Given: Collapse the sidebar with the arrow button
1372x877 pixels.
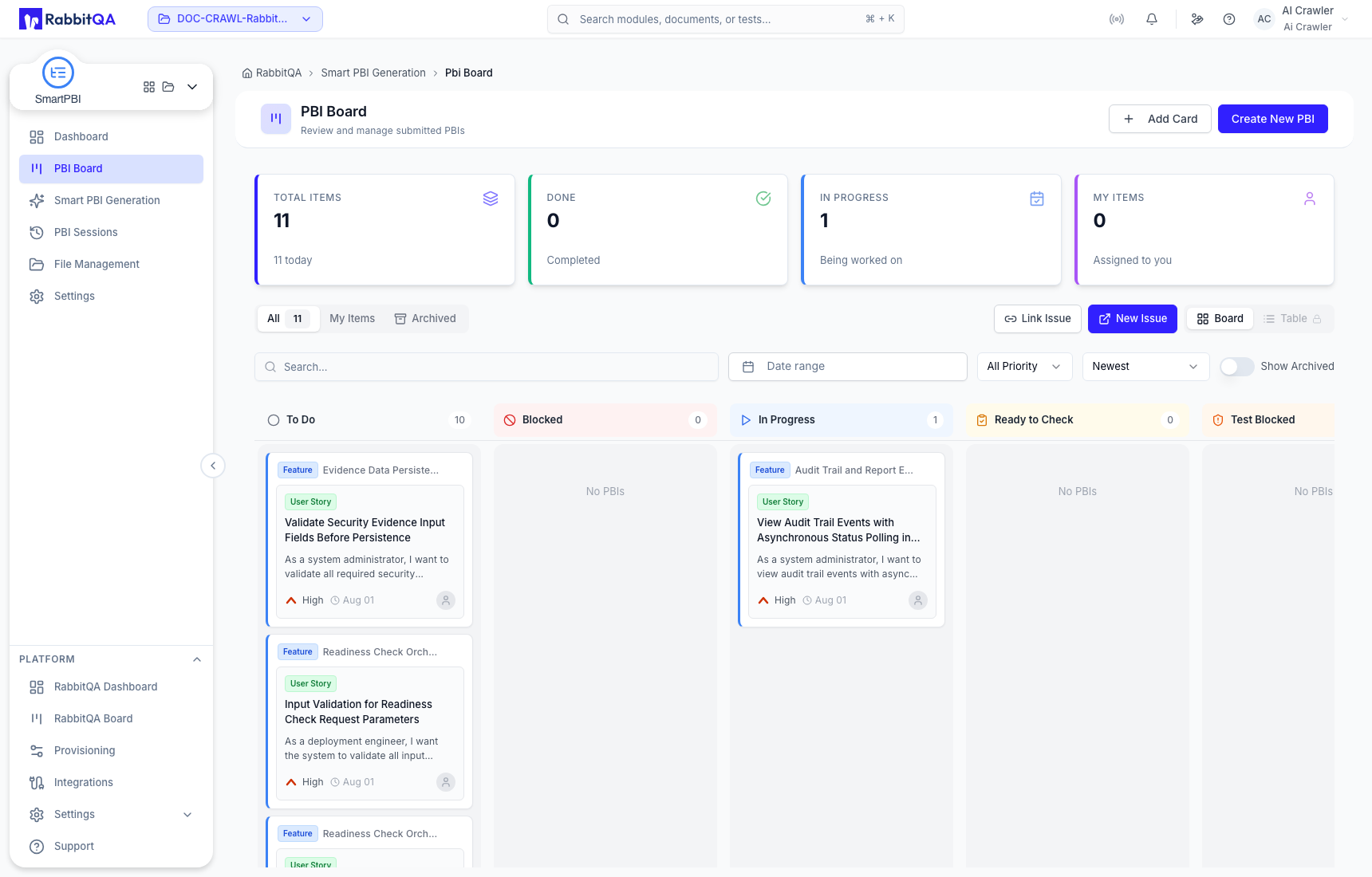Looking at the screenshot, I should tap(213, 466).
